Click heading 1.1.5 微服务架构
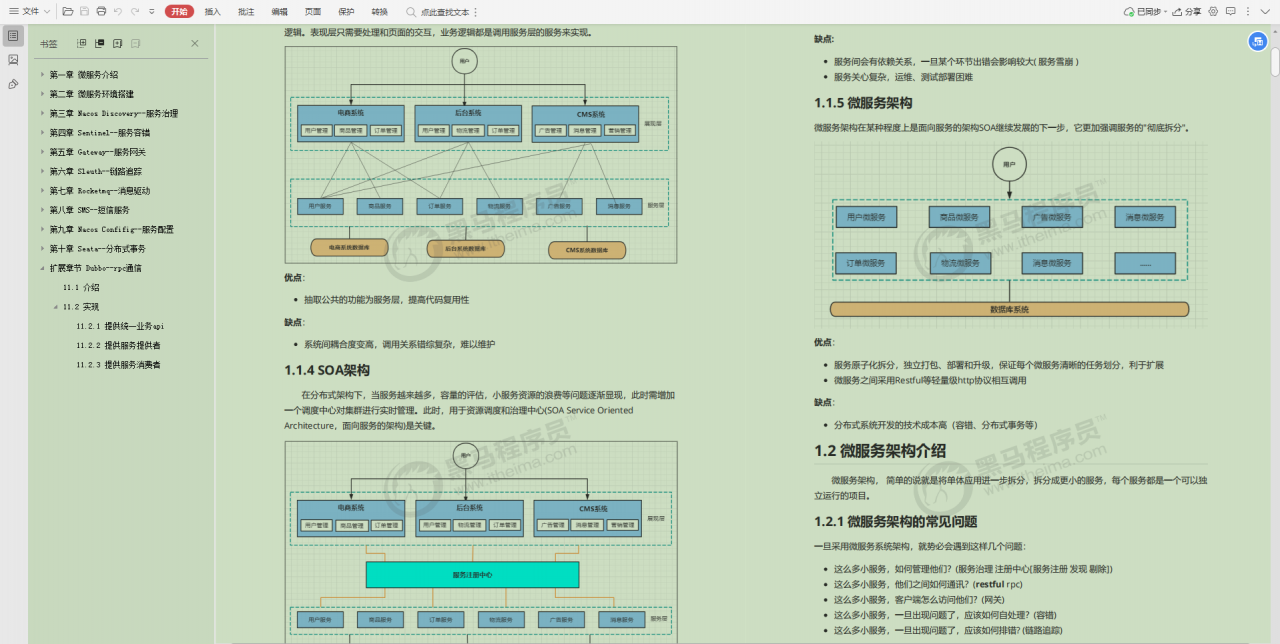1280x644 pixels. tap(863, 103)
